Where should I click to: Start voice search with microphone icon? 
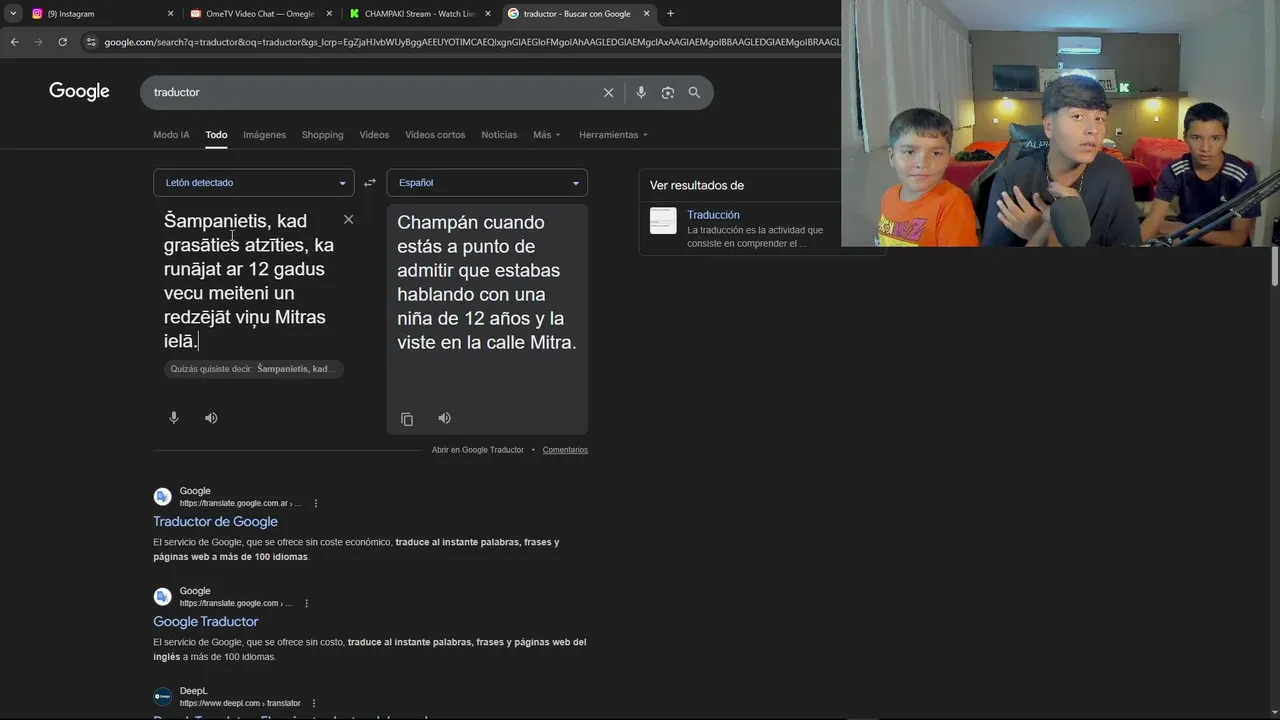pyautogui.click(x=641, y=92)
